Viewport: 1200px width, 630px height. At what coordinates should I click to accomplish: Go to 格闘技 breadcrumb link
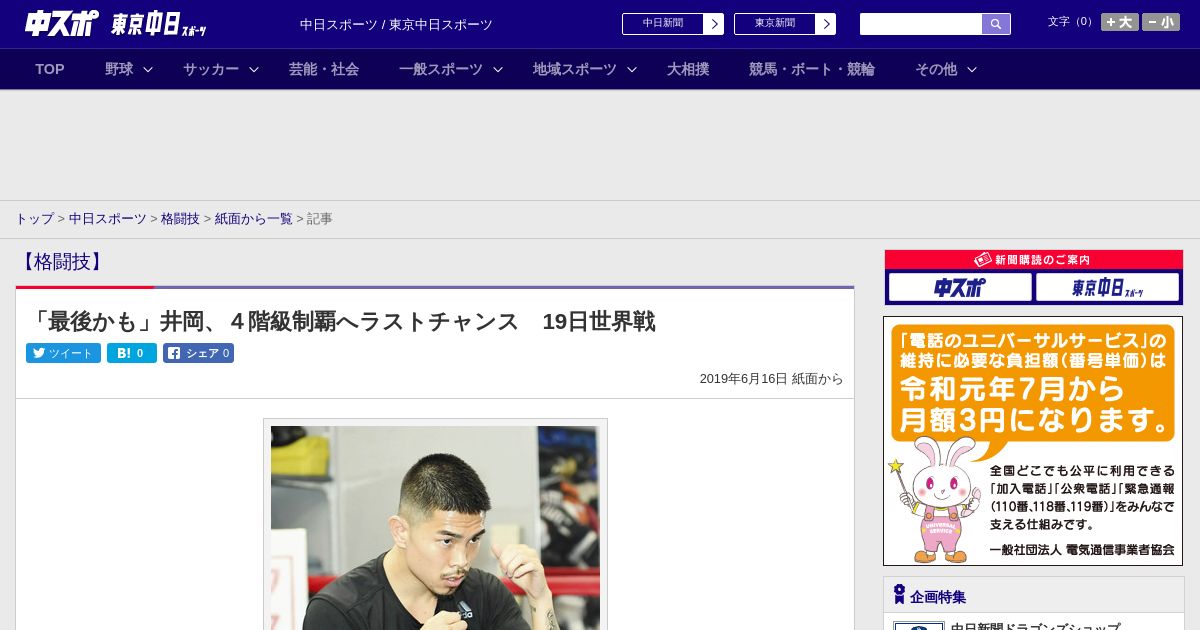pyautogui.click(x=180, y=219)
